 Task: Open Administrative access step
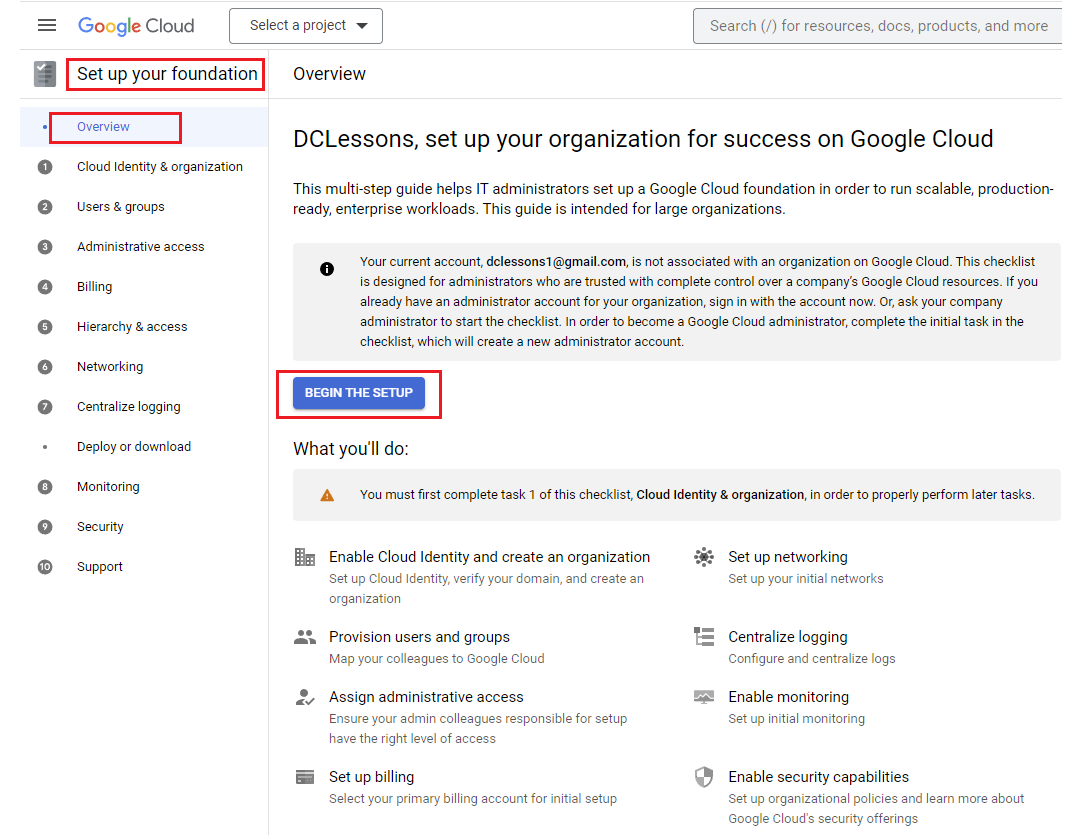coord(141,247)
